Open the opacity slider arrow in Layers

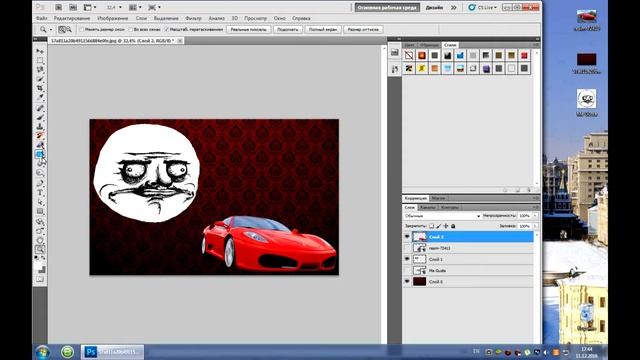click(x=535, y=216)
